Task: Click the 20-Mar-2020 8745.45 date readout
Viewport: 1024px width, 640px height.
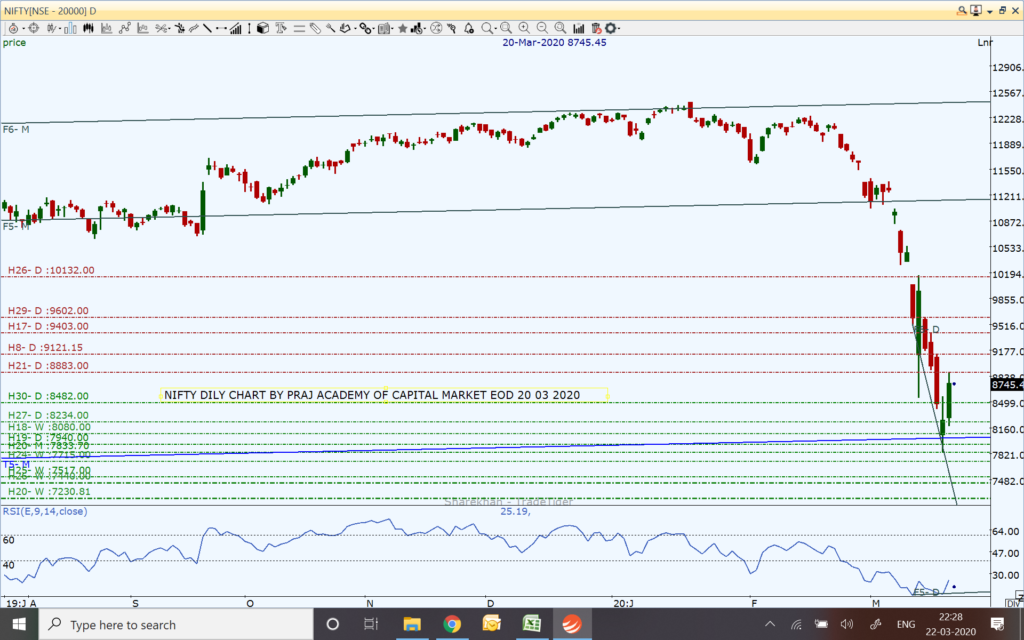Action: point(554,42)
